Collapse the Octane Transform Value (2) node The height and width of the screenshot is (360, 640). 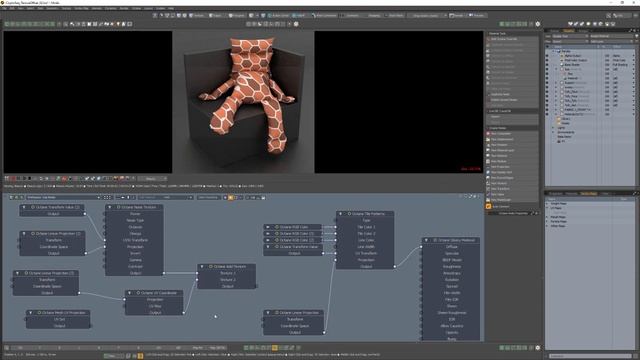pyautogui.click(x=24, y=207)
